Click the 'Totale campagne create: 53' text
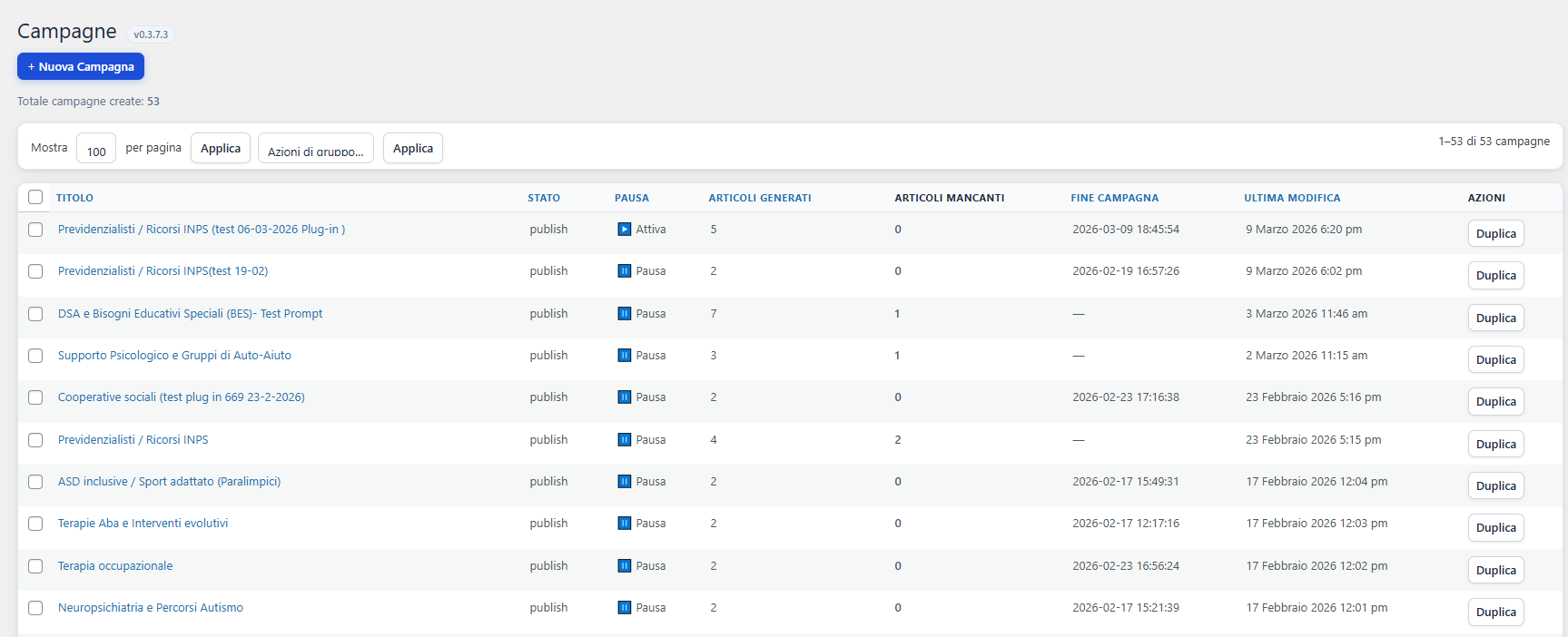Viewport: 1568px width, 637px height. pyautogui.click(x=88, y=102)
